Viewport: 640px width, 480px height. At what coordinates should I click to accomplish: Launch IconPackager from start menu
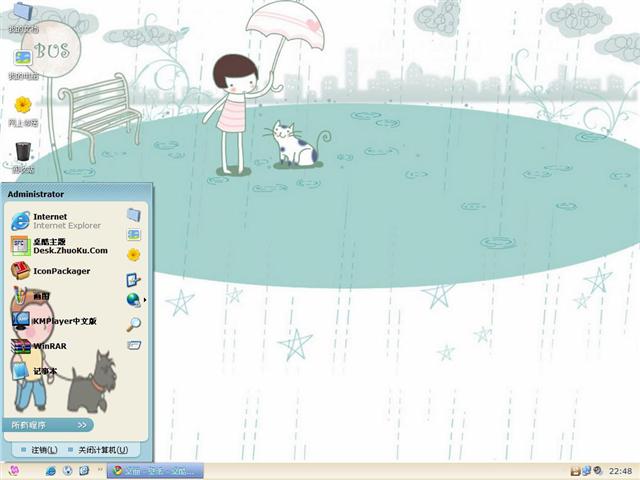pos(51,271)
